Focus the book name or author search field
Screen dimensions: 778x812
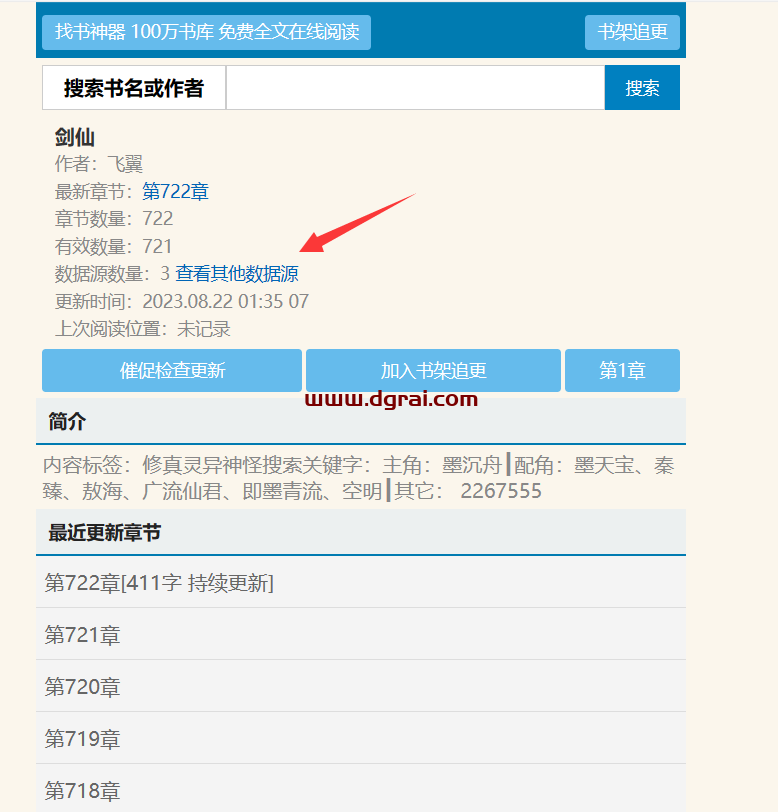click(x=415, y=88)
